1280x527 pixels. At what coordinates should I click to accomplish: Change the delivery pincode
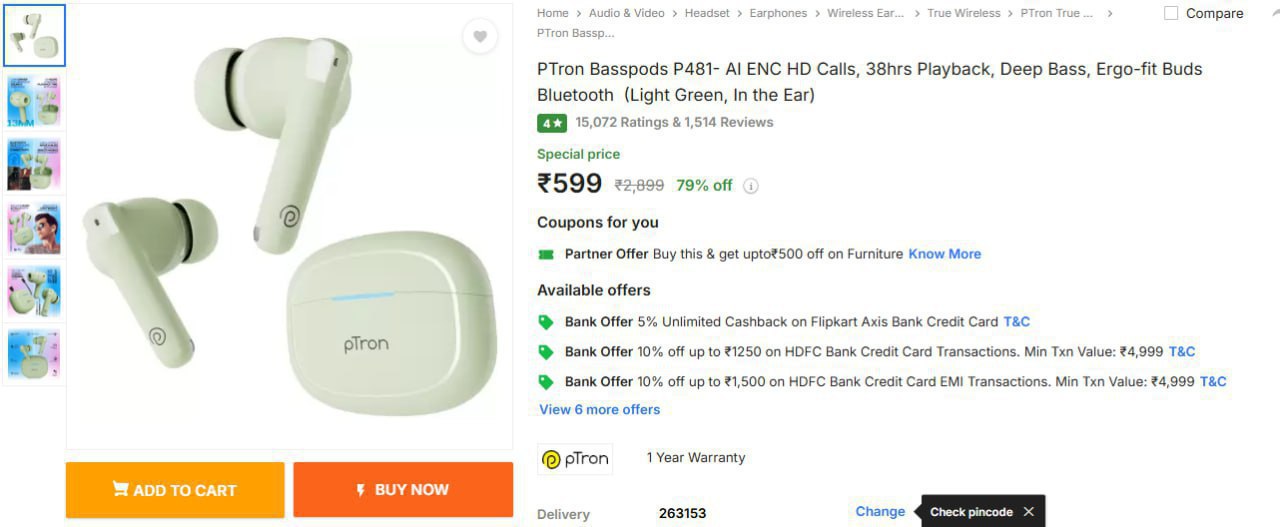(x=880, y=511)
